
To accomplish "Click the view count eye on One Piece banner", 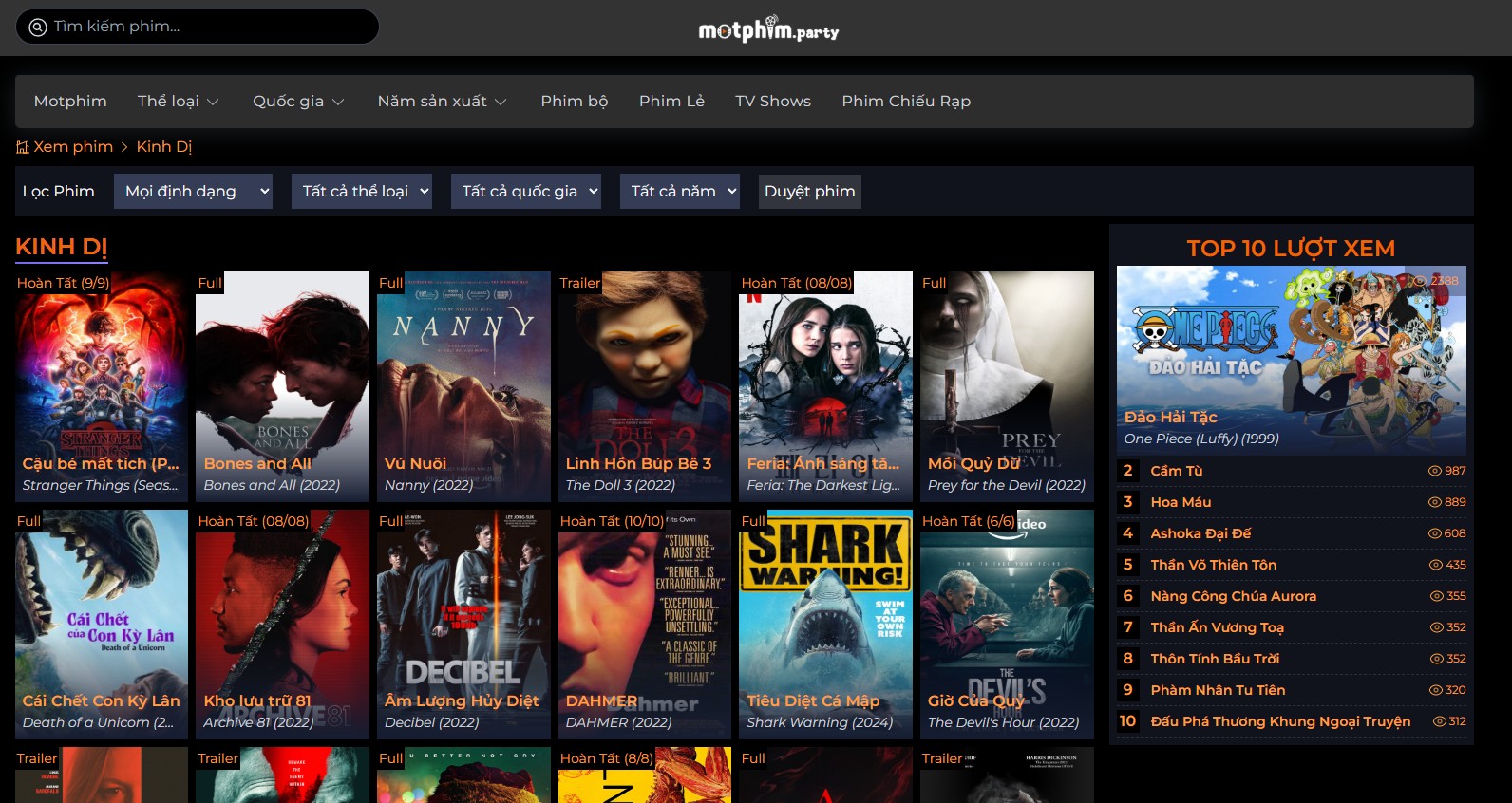I will click(1421, 281).
